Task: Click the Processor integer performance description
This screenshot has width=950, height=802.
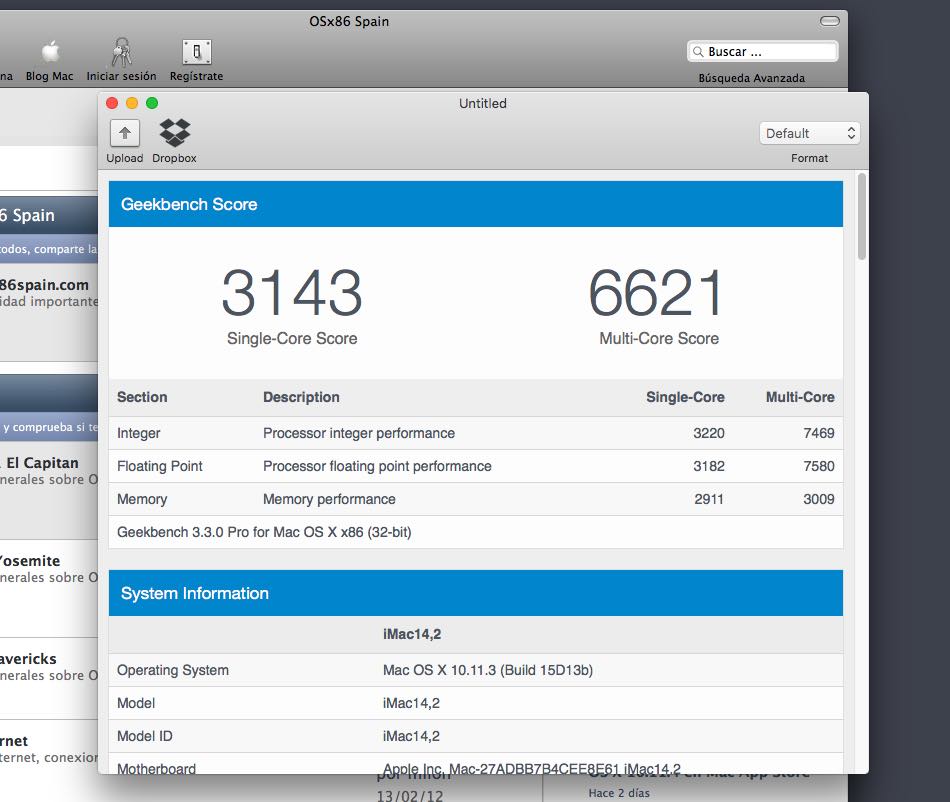Action: tap(359, 433)
